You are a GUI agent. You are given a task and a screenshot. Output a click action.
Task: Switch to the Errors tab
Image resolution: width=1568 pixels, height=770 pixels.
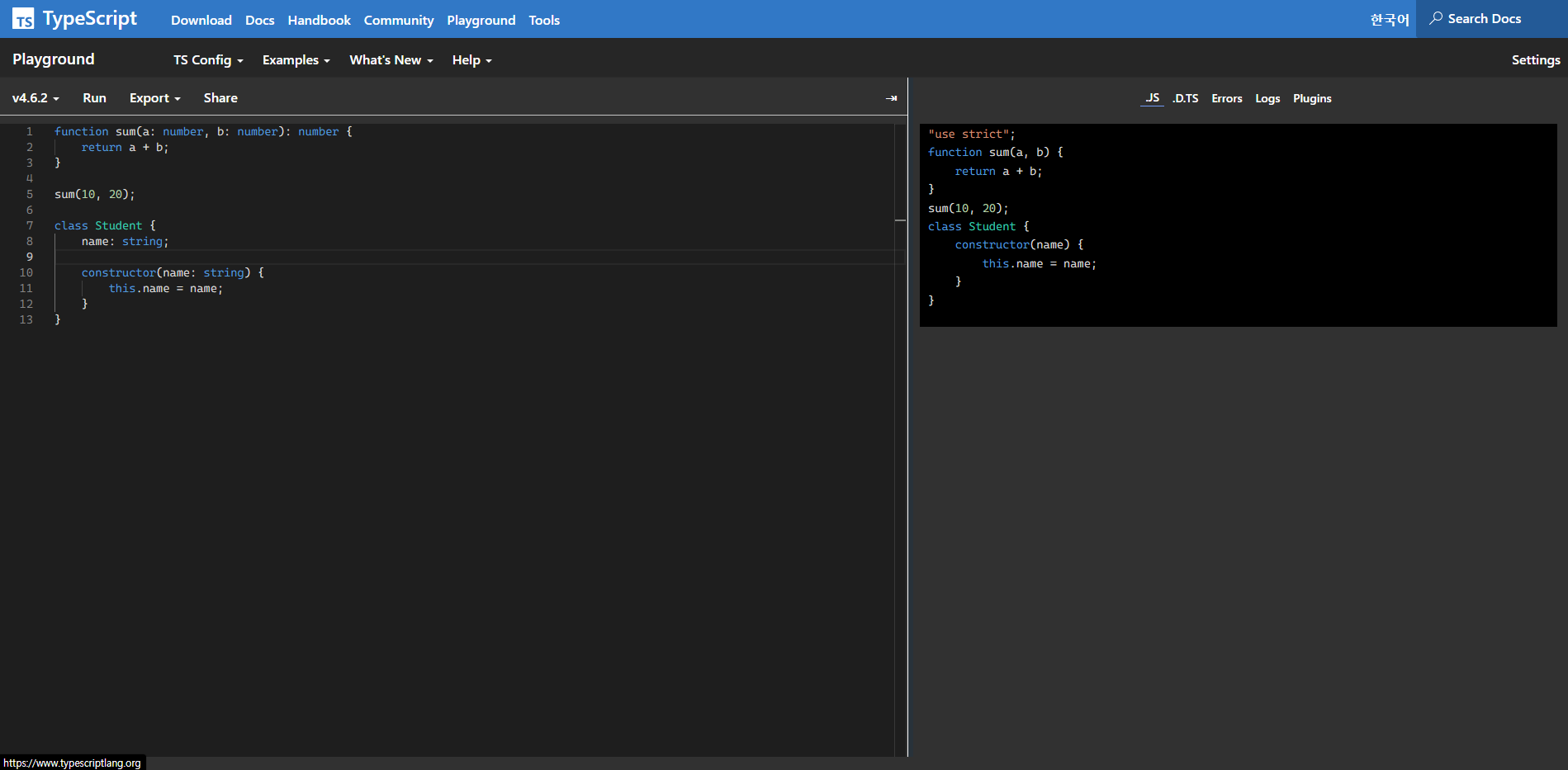pyautogui.click(x=1226, y=98)
